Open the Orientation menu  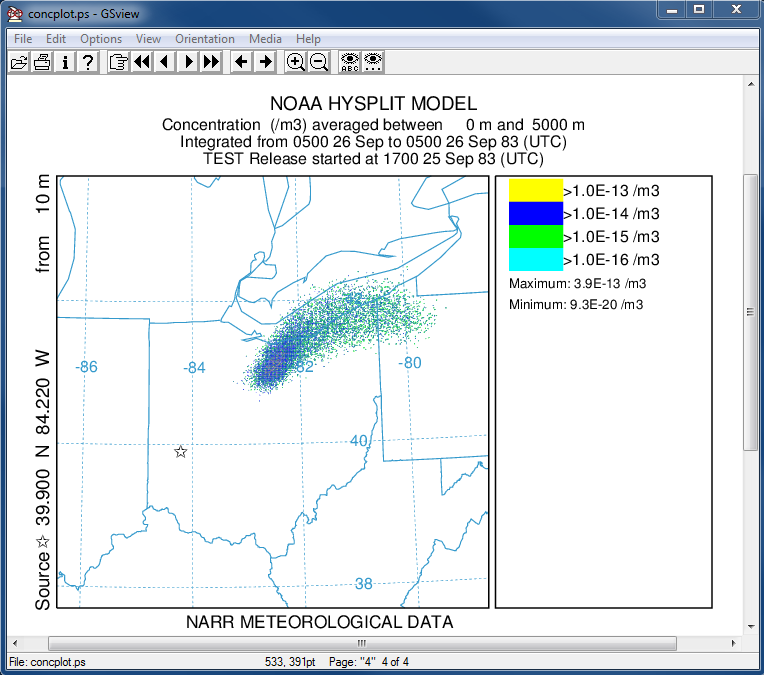pyautogui.click(x=205, y=39)
